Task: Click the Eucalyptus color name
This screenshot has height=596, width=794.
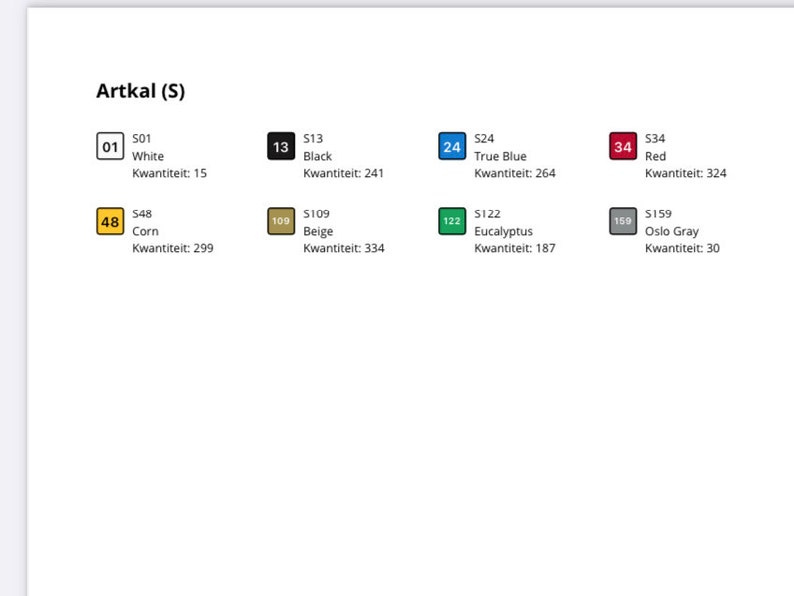Action: pyautogui.click(x=503, y=231)
